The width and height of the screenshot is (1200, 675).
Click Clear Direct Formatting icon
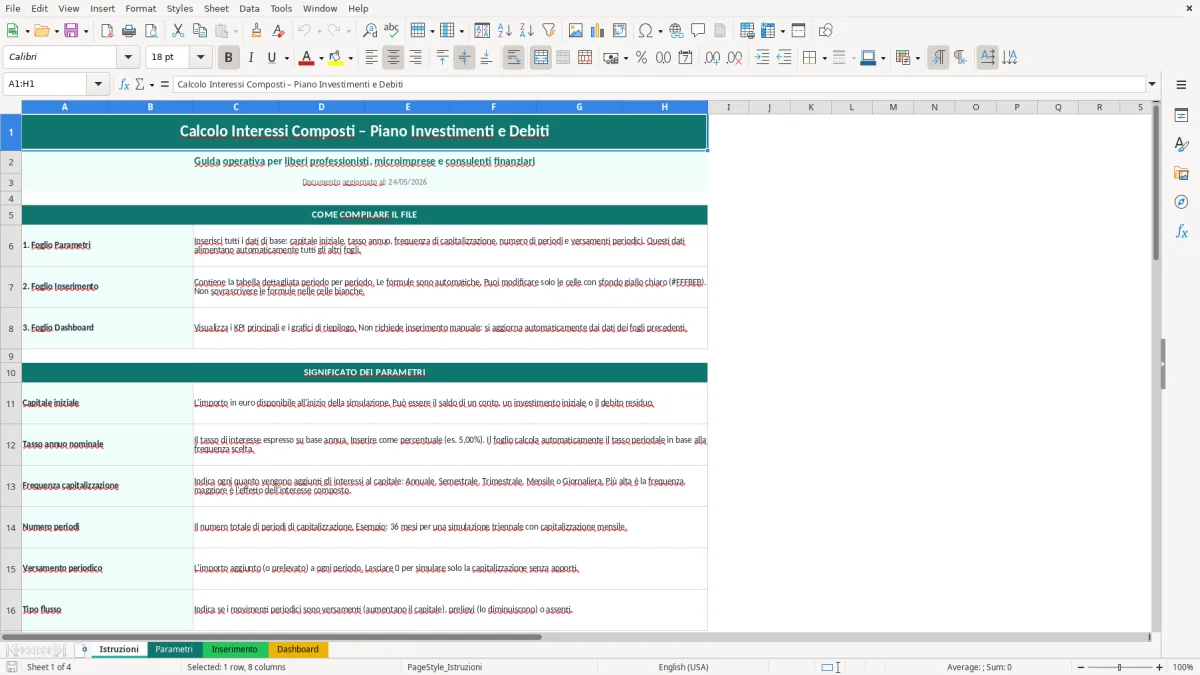pos(278,31)
